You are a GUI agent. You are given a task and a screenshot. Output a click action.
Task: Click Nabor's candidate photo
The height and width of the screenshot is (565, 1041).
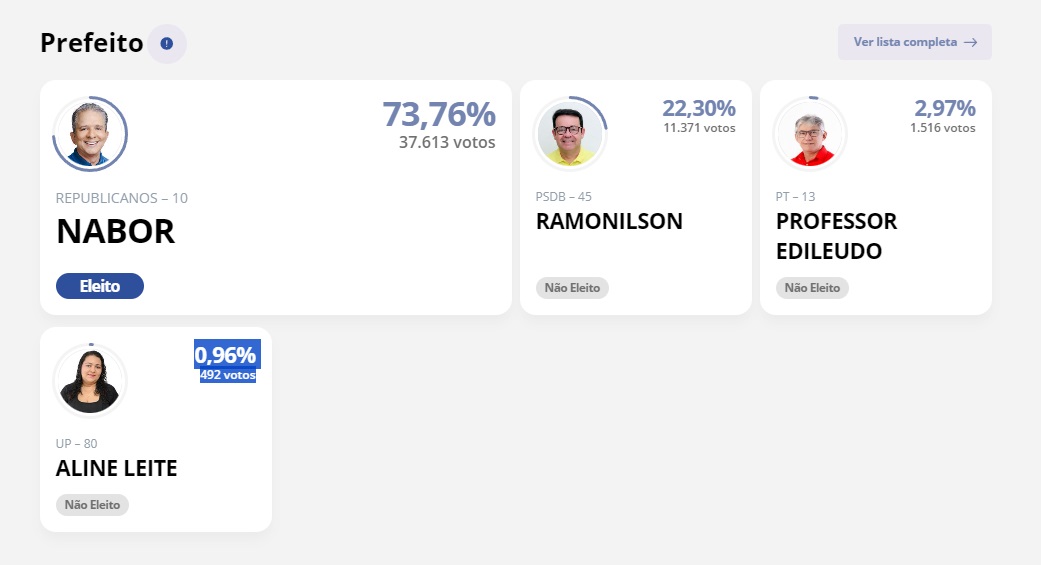tap(90, 134)
